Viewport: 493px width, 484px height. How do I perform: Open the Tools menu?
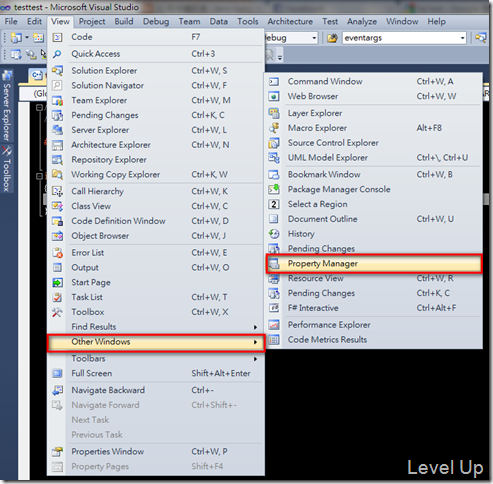pyautogui.click(x=248, y=22)
